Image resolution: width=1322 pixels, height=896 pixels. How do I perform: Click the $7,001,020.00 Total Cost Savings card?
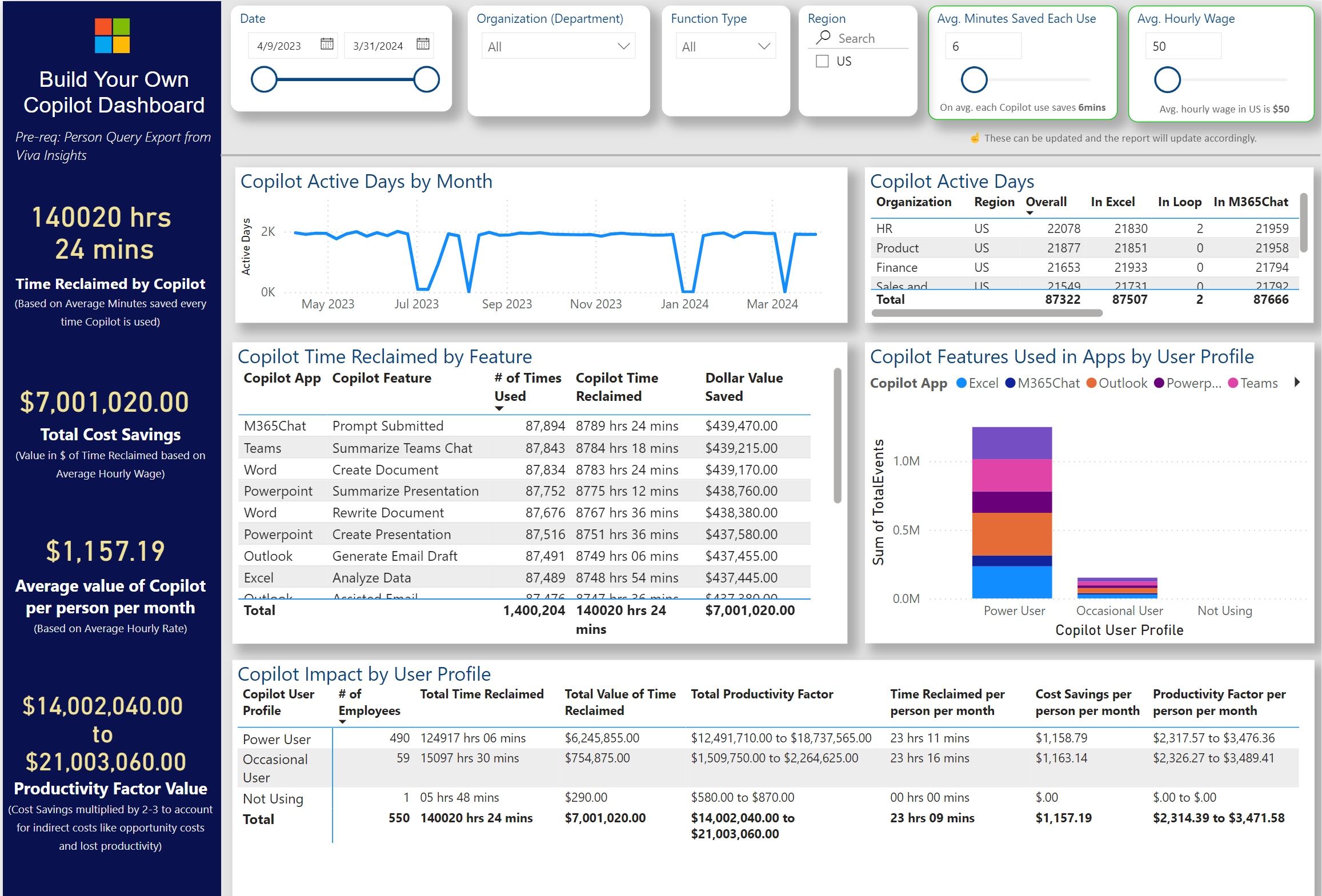pos(105,402)
